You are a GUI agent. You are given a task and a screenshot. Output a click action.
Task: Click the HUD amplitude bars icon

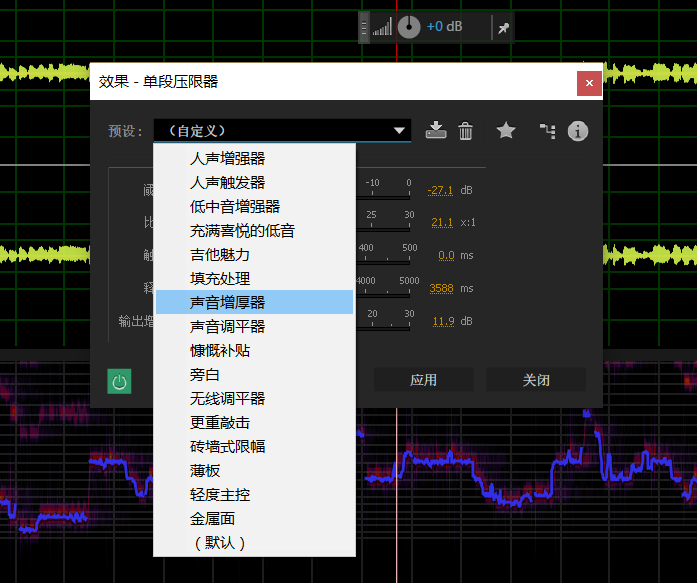tap(382, 27)
